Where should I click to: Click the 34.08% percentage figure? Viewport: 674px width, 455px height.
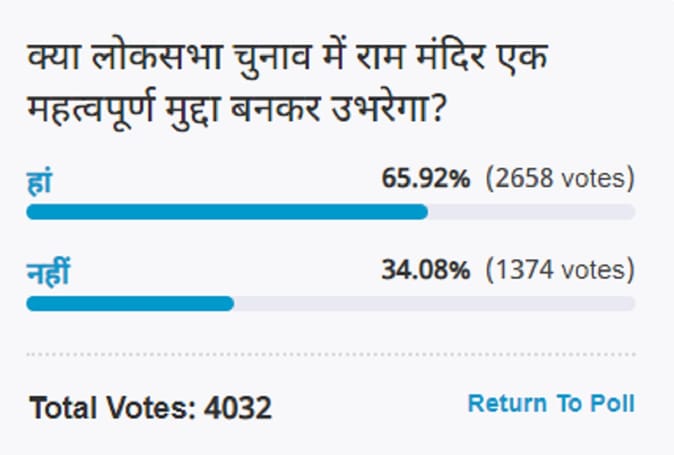[x=426, y=270]
